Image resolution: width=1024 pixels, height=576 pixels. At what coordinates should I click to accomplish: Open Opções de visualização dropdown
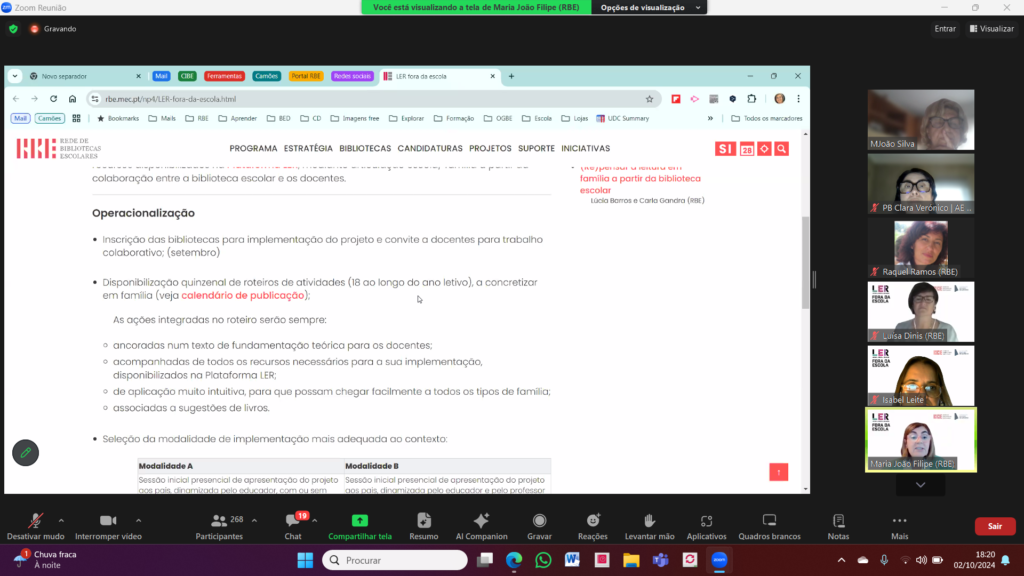tap(648, 7)
